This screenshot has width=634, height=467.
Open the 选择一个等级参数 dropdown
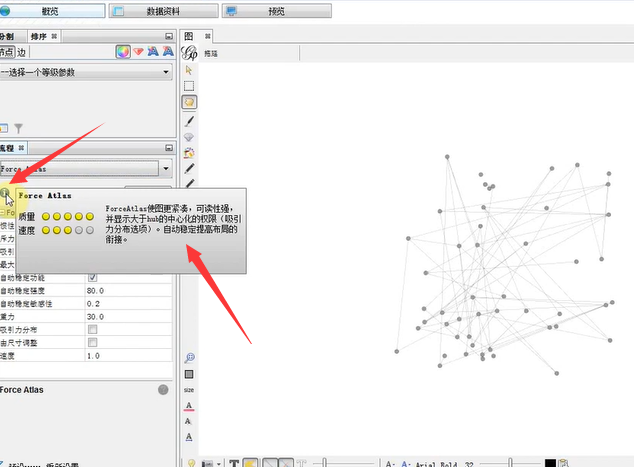coord(86,72)
